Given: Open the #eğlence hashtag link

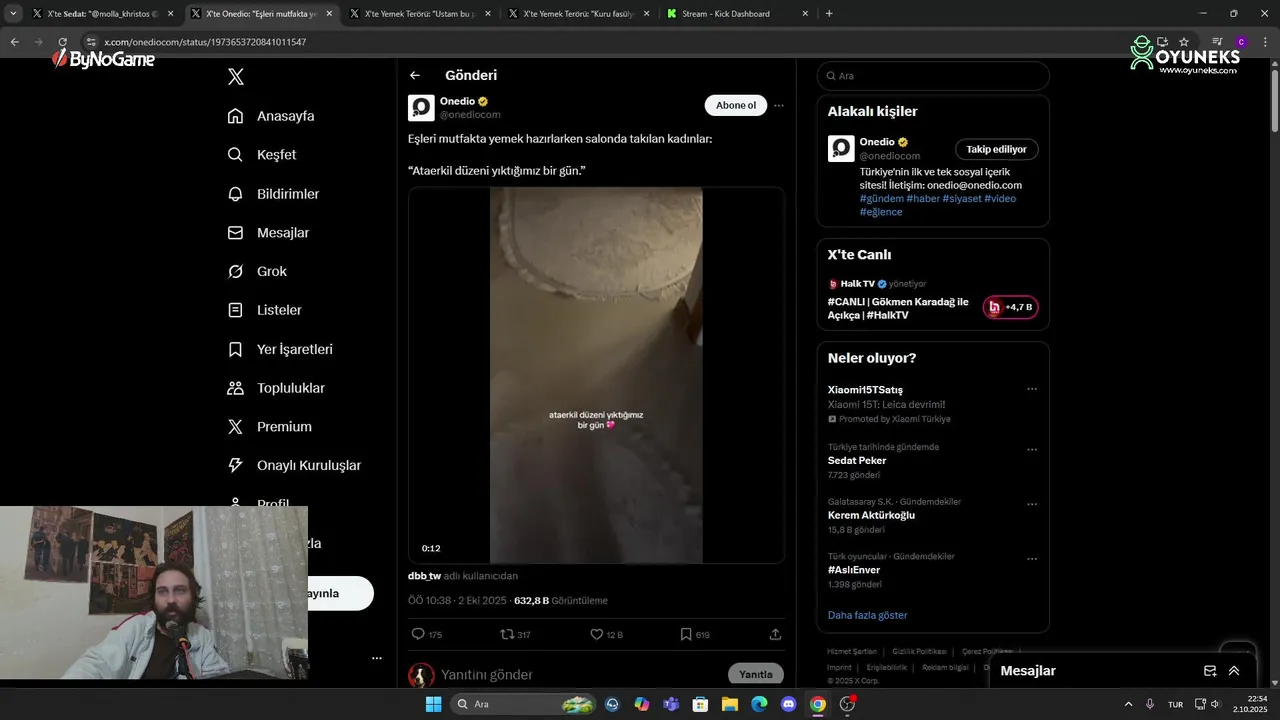Looking at the screenshot, I should (881, 211).
